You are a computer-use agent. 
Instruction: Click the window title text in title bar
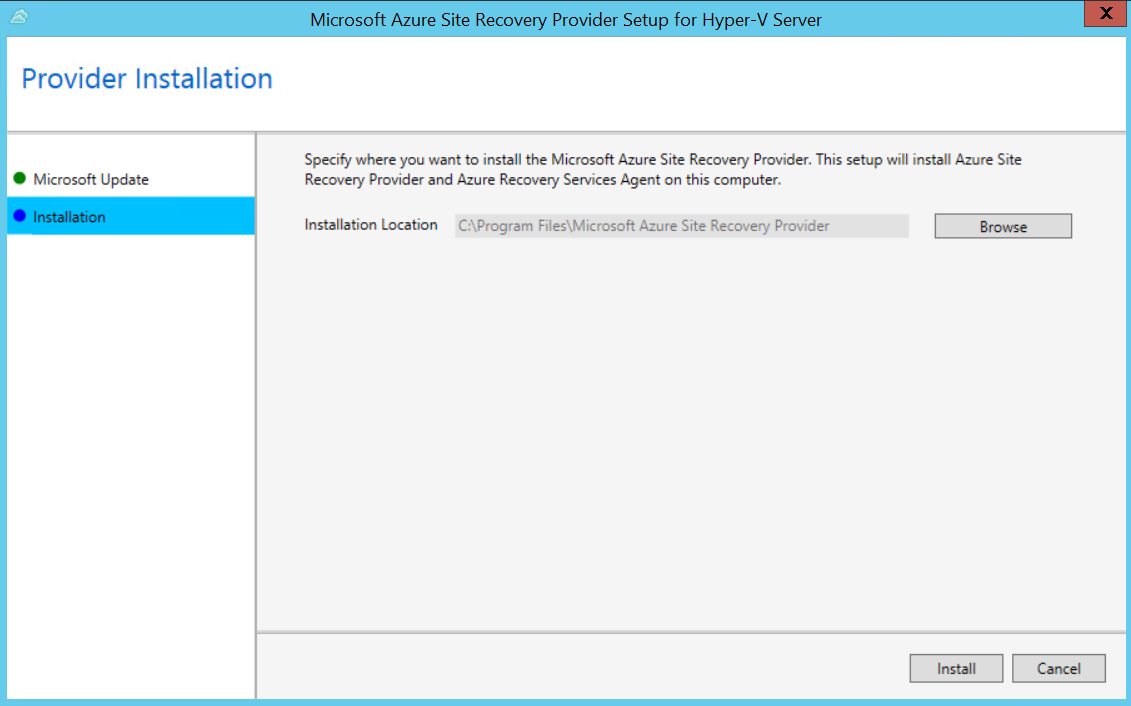coord(566,20)
